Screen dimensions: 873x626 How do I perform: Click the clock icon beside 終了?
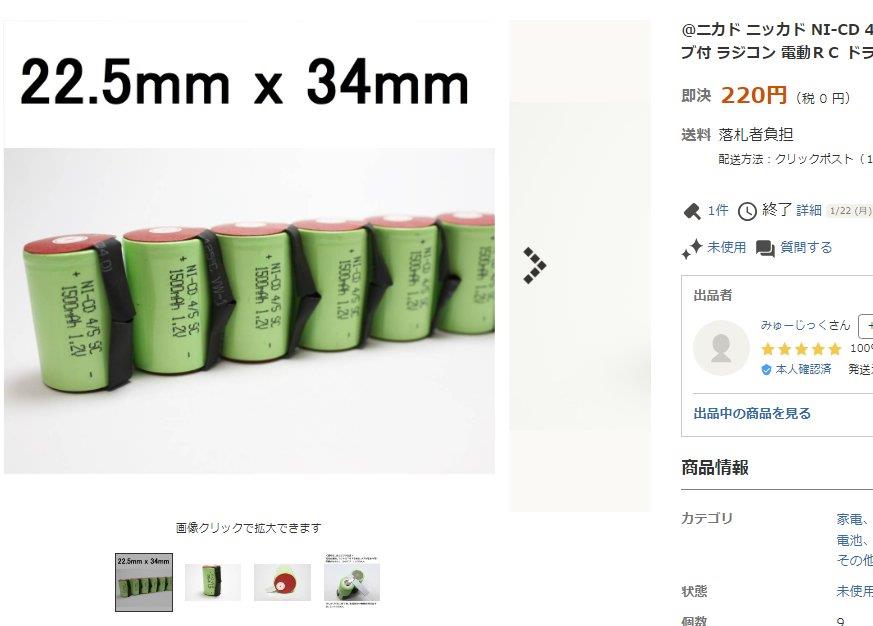click(x=747, y=211)
